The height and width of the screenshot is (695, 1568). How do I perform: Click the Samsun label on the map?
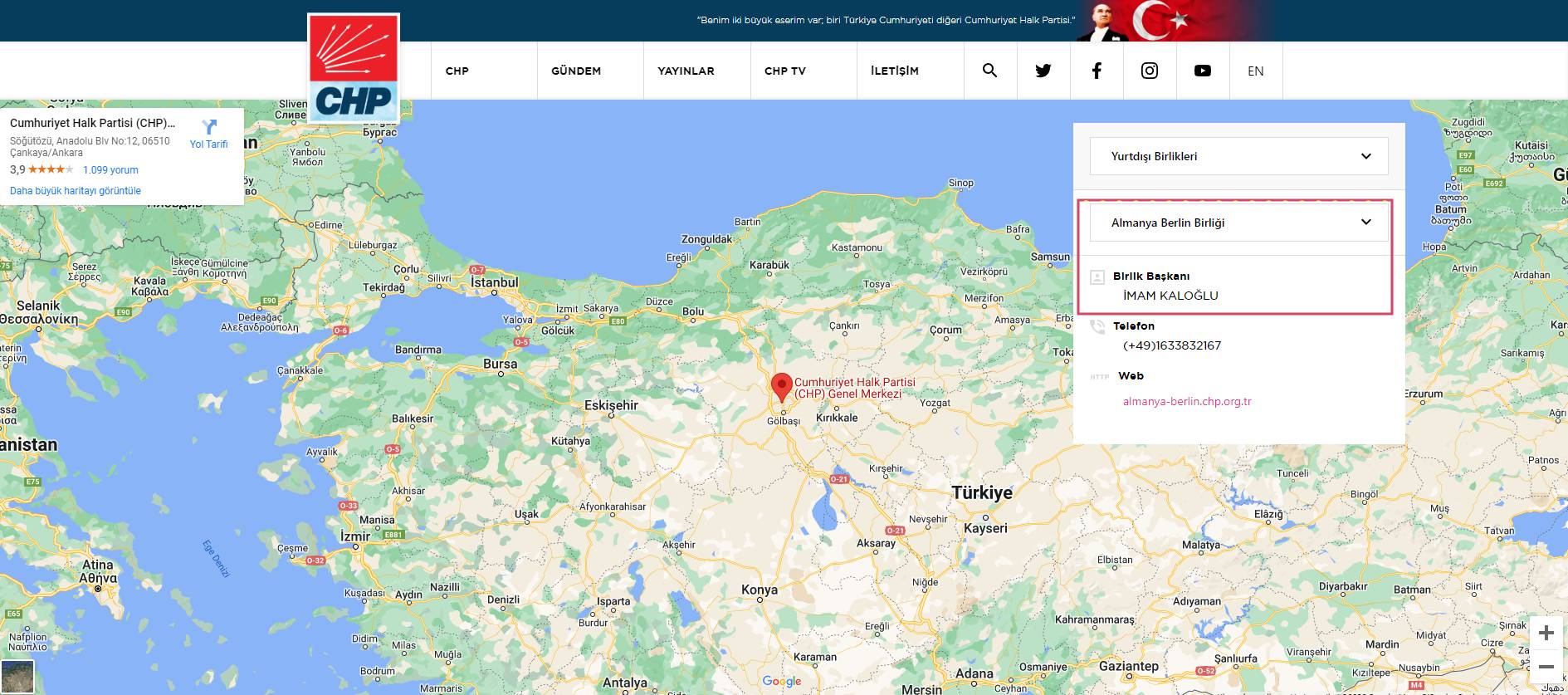coord(1051,257)
